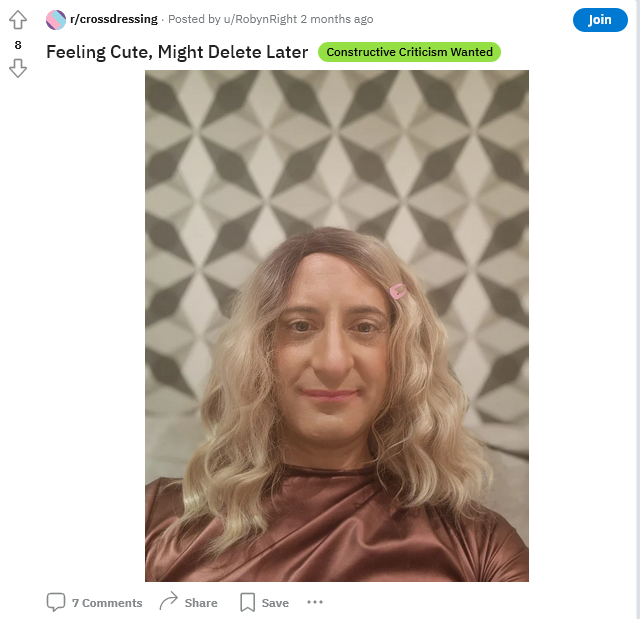This screenshot has height=619, width=640.
Task: Select the Save text label
Action: pos(275,603)
